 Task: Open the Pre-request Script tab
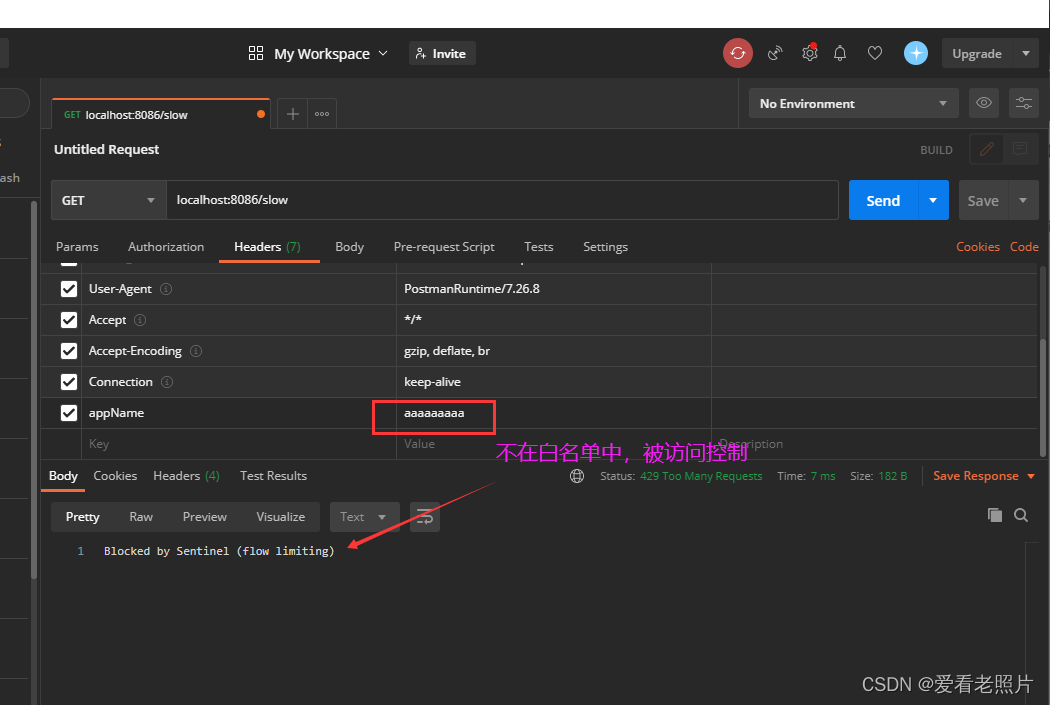[x=444, y=247]
